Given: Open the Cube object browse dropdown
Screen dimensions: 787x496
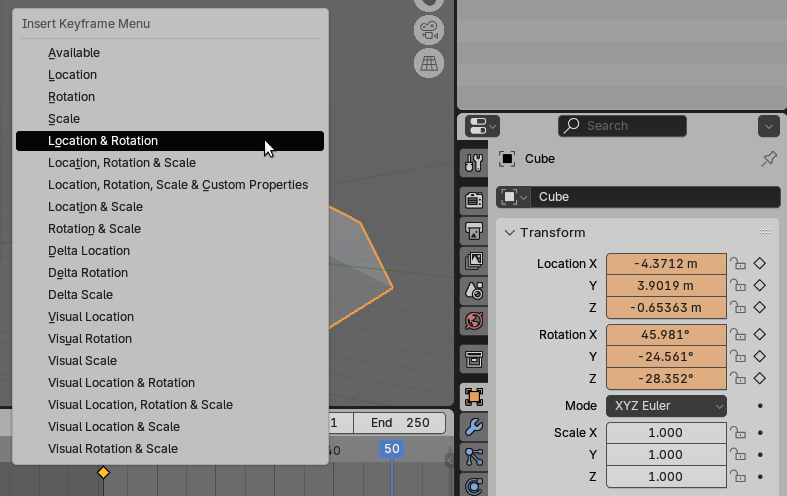Looking at the screenshot, I should tap(513, 197).
